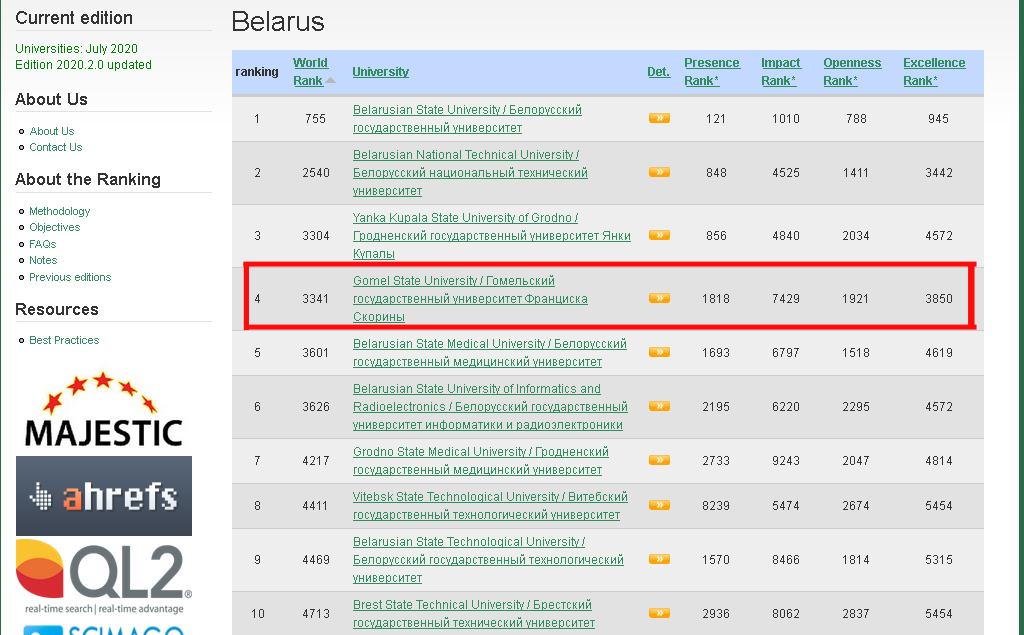Click presence rank value 8239
This screenshot has height=635, width=1024.
(716, 506)
